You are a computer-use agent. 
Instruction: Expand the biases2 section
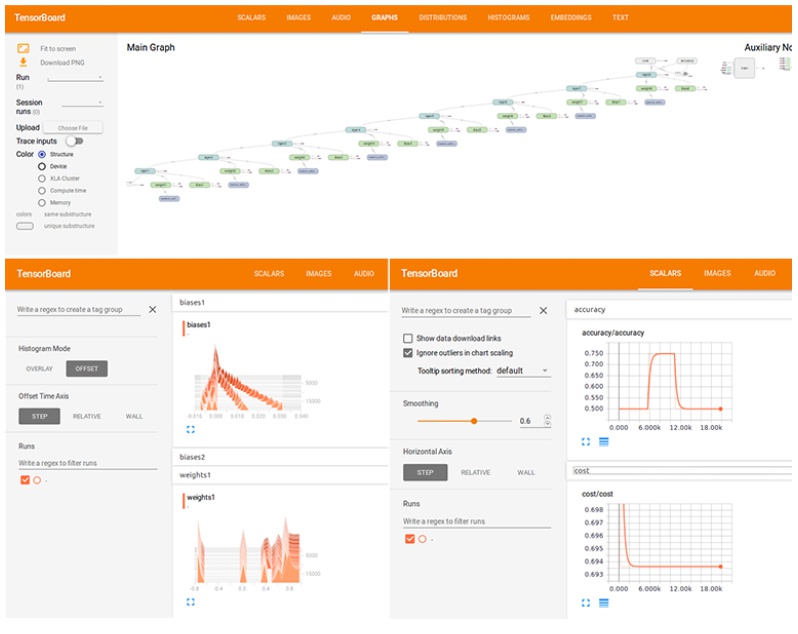(x=280, y=457)
